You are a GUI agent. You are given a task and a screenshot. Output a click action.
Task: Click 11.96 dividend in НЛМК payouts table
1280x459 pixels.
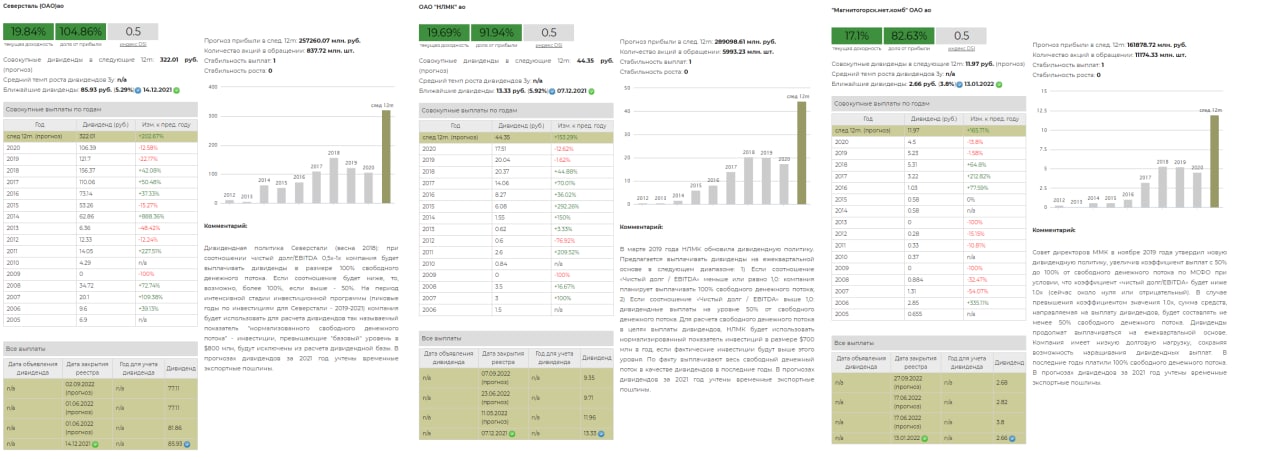point(590,416)
